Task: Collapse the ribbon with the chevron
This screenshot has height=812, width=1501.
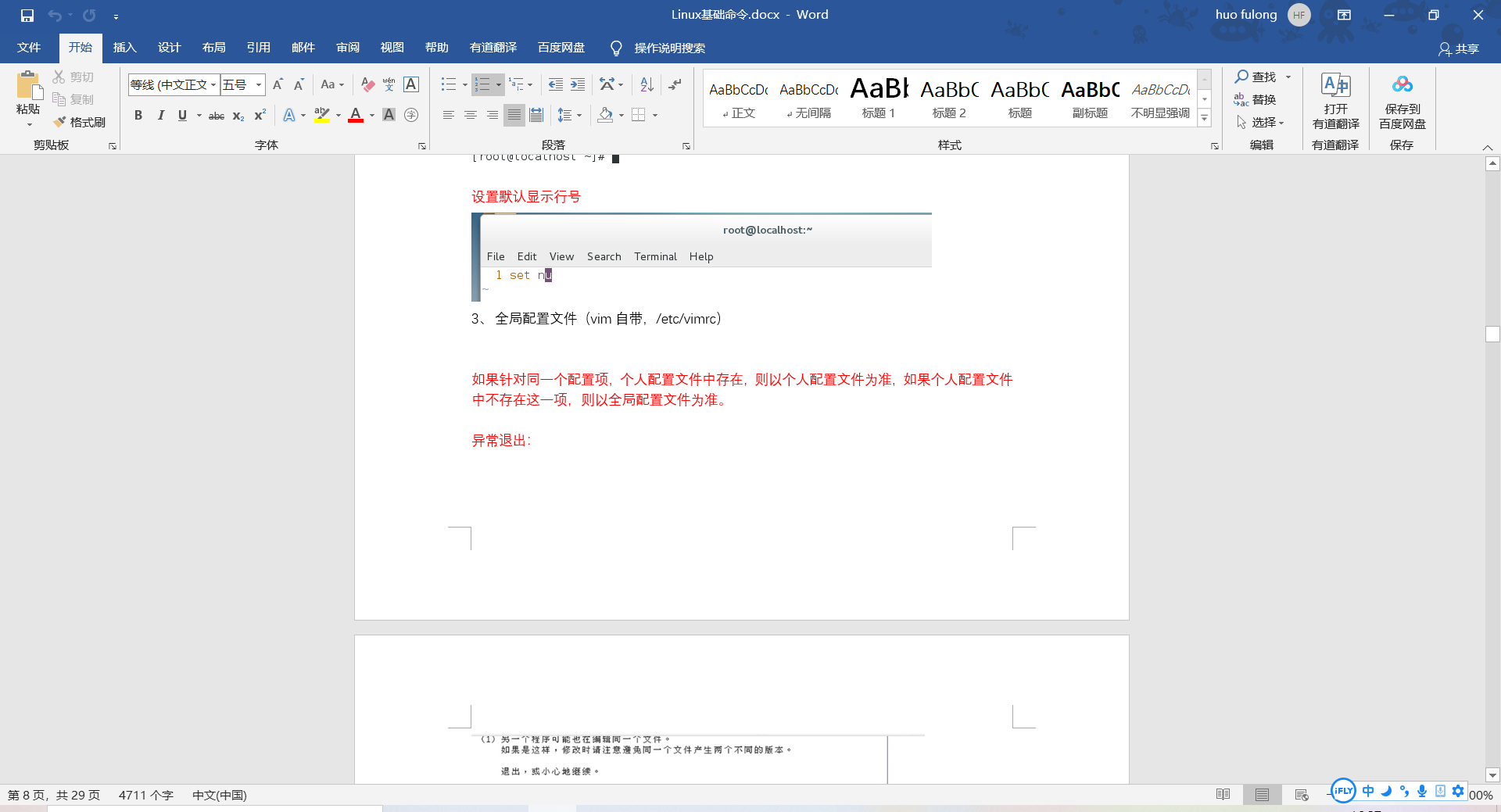Action: point(1488,146)
